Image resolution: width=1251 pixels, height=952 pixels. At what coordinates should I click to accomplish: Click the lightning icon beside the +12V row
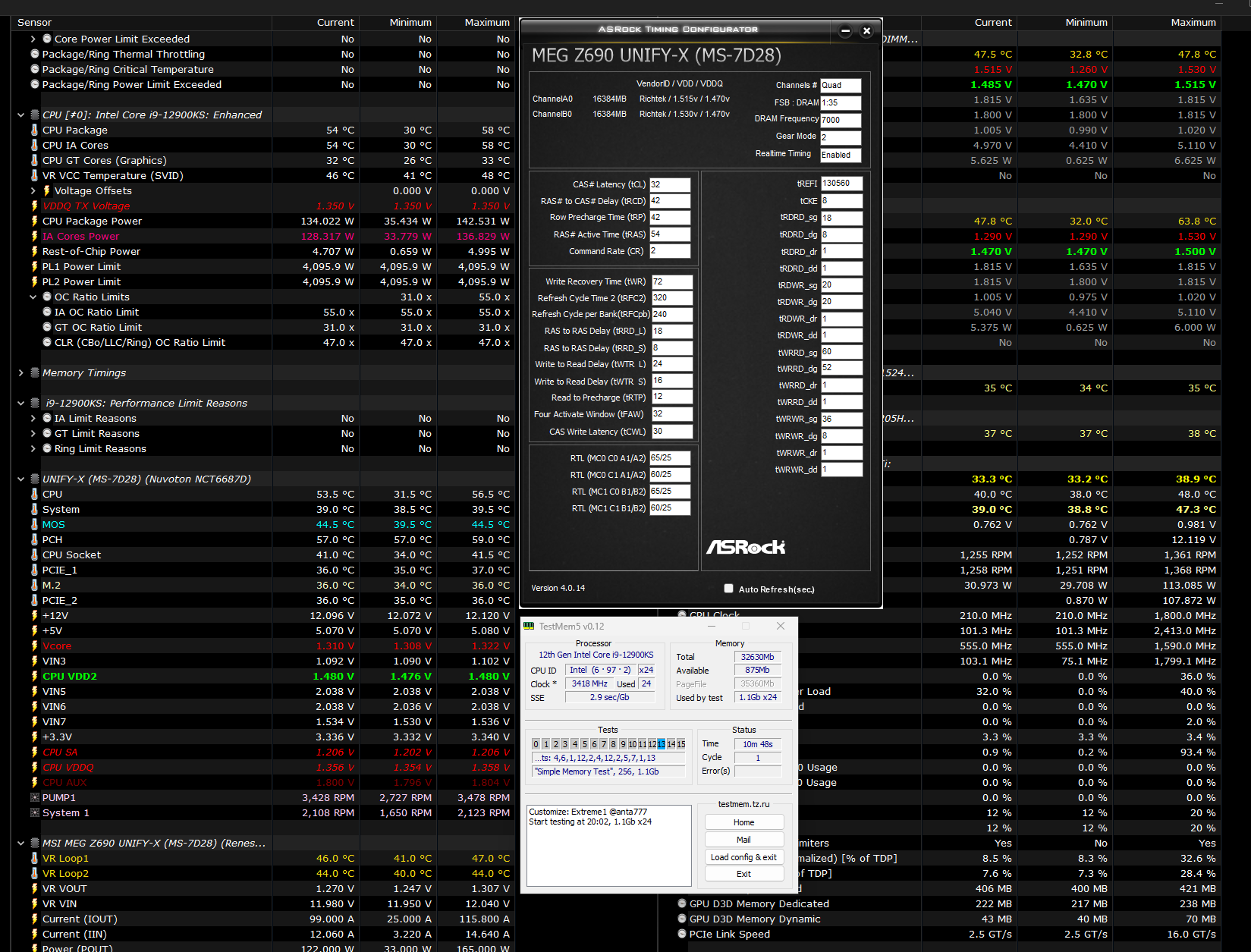point(34,615)
